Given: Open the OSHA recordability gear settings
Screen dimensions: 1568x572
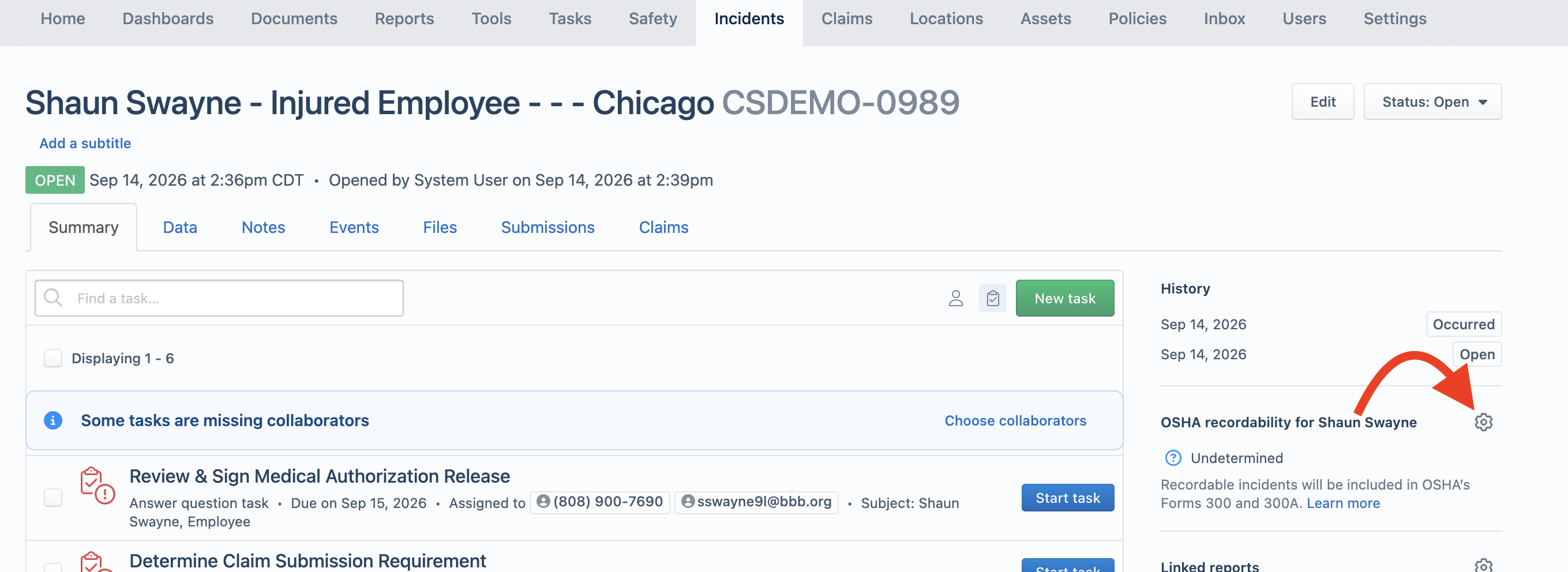Looking at the screenshot, I should pos(1483,422).
